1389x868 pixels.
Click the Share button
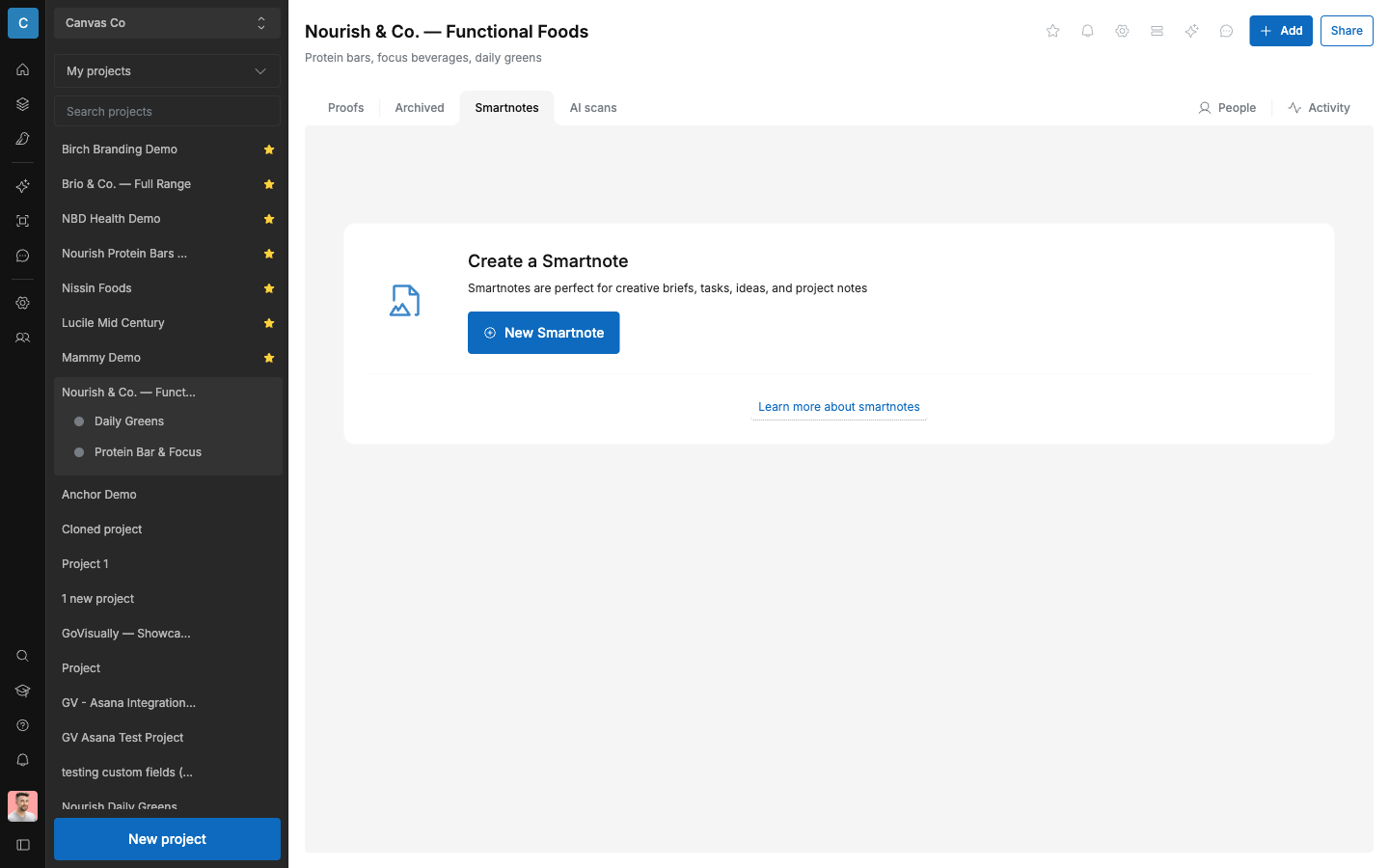coord(1347,31)
